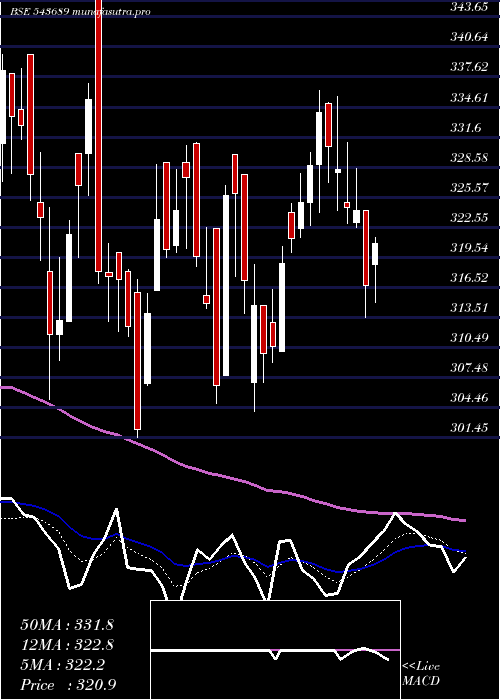Screen dimensions: 500x700
Task: Select the 313.51 price axis label
Action: [x=469, y=308]
